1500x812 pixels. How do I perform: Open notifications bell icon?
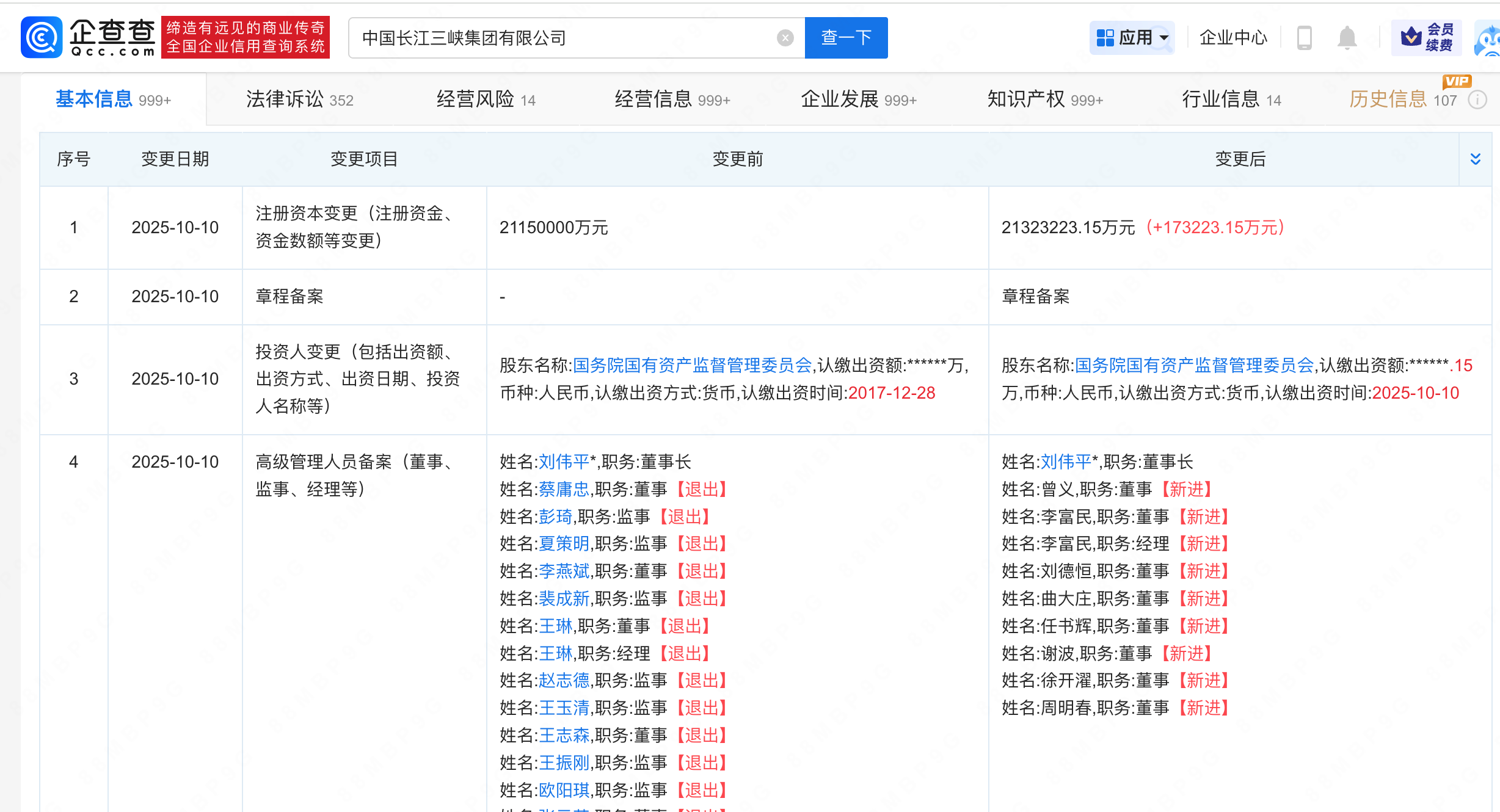1347,38
